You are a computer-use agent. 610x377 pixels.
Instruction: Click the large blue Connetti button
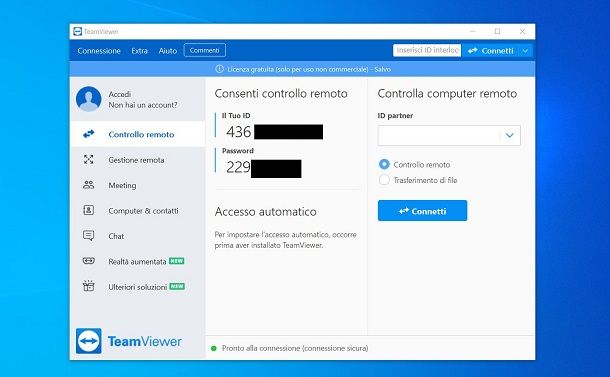pyautogui.click(x=422, y=210)
